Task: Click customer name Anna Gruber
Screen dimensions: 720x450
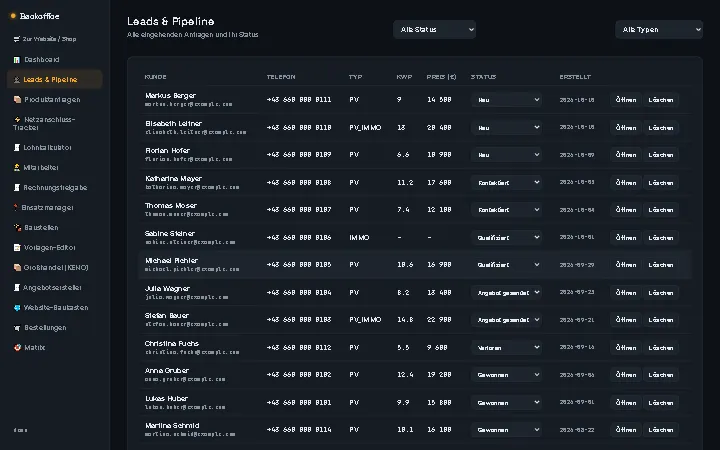Action: pos(167,371)
